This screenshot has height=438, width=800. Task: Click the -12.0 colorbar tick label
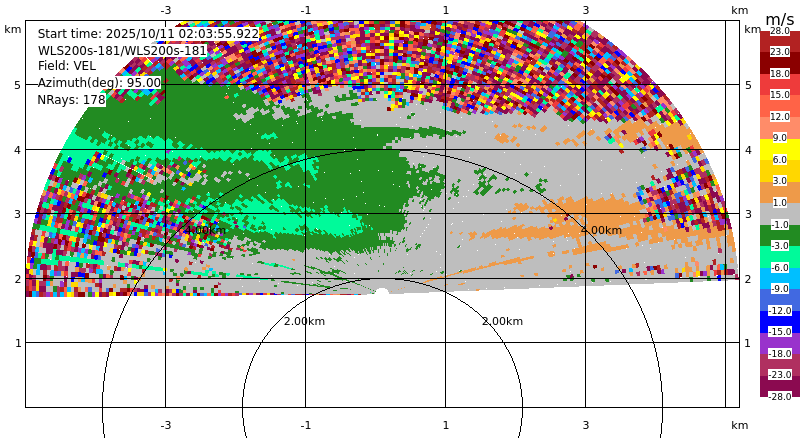[780, 311]
